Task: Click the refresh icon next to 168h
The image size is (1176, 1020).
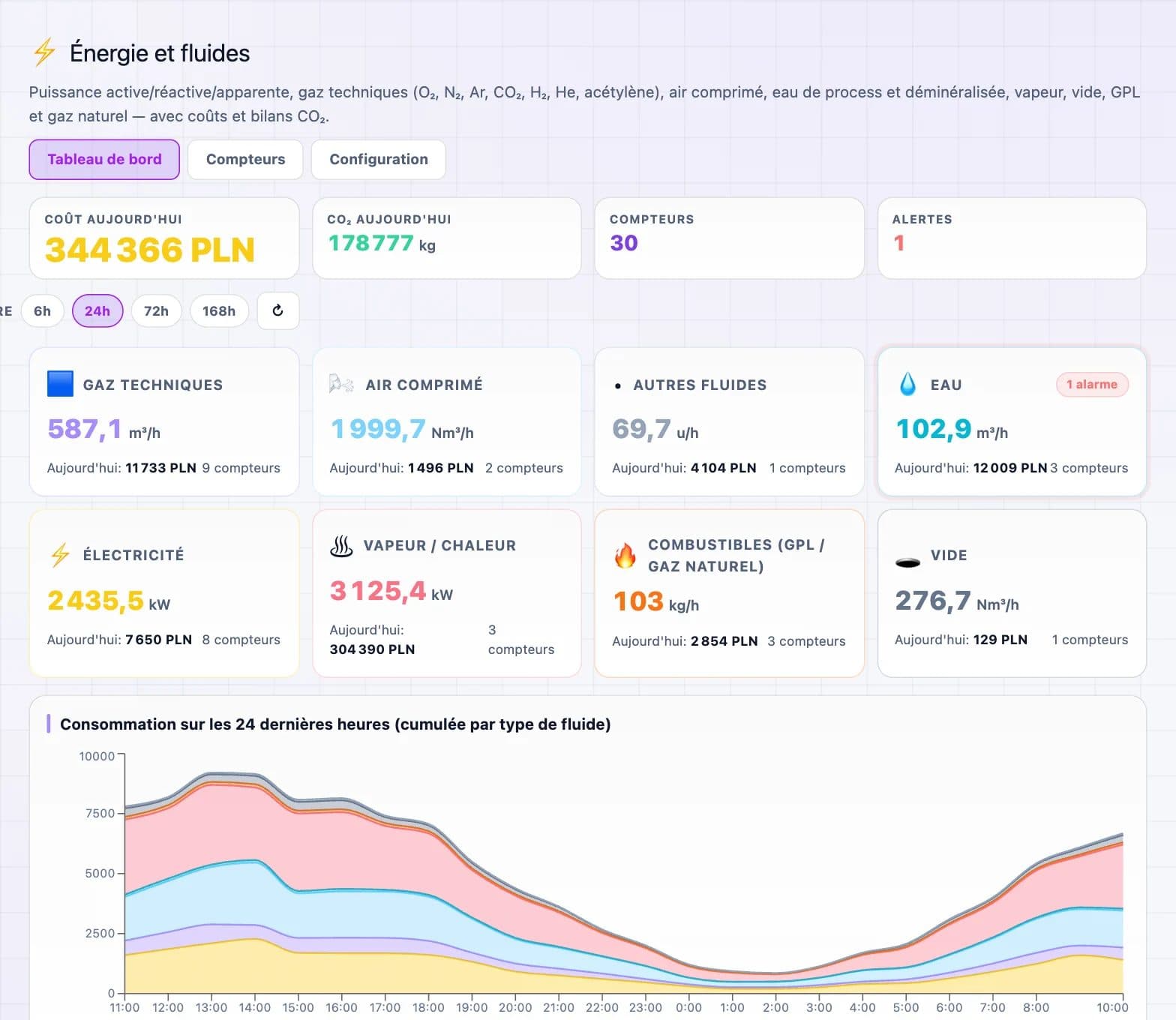Action: point(278,310)
